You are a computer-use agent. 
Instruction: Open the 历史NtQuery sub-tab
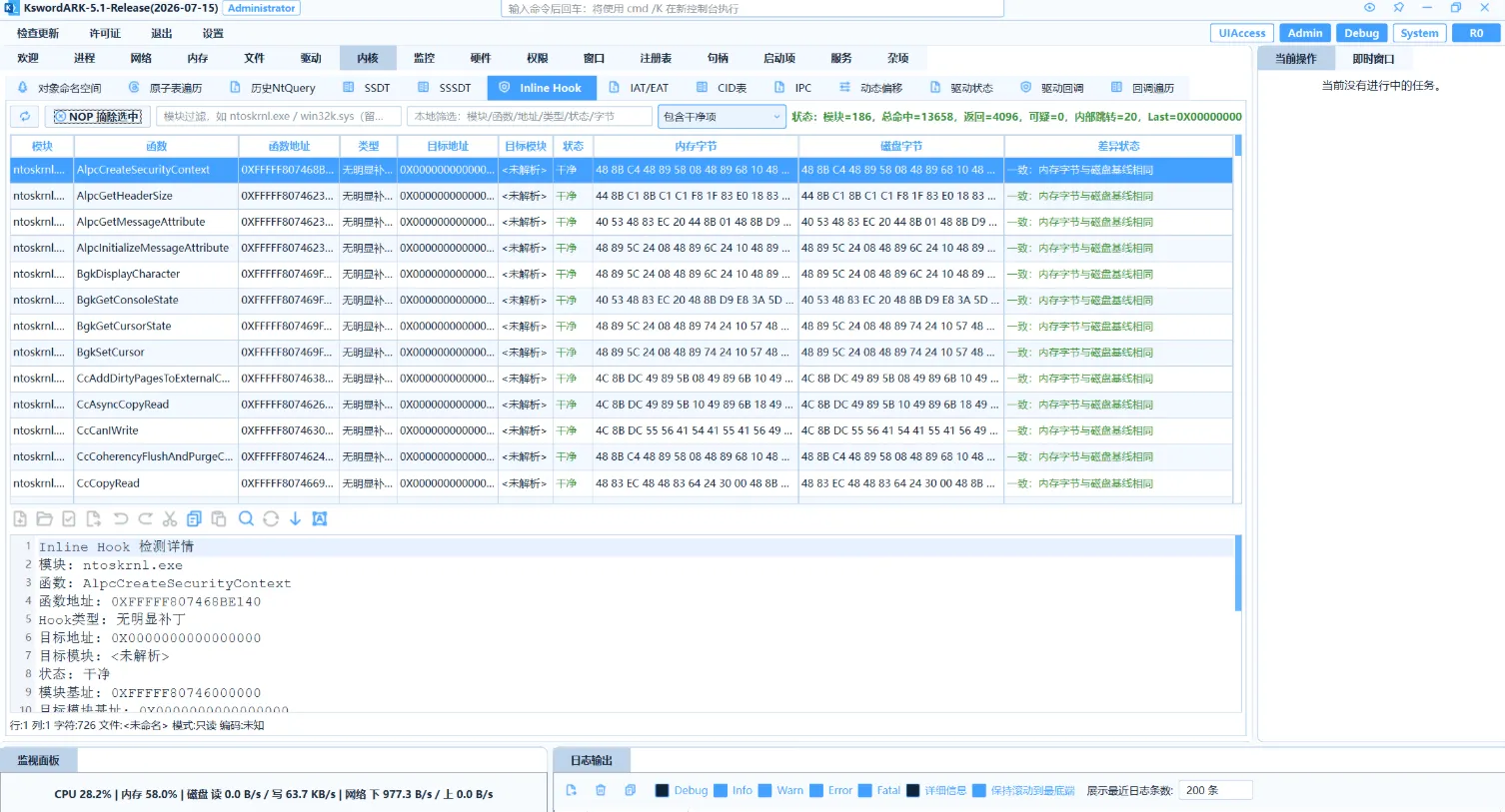coord(272,88)
